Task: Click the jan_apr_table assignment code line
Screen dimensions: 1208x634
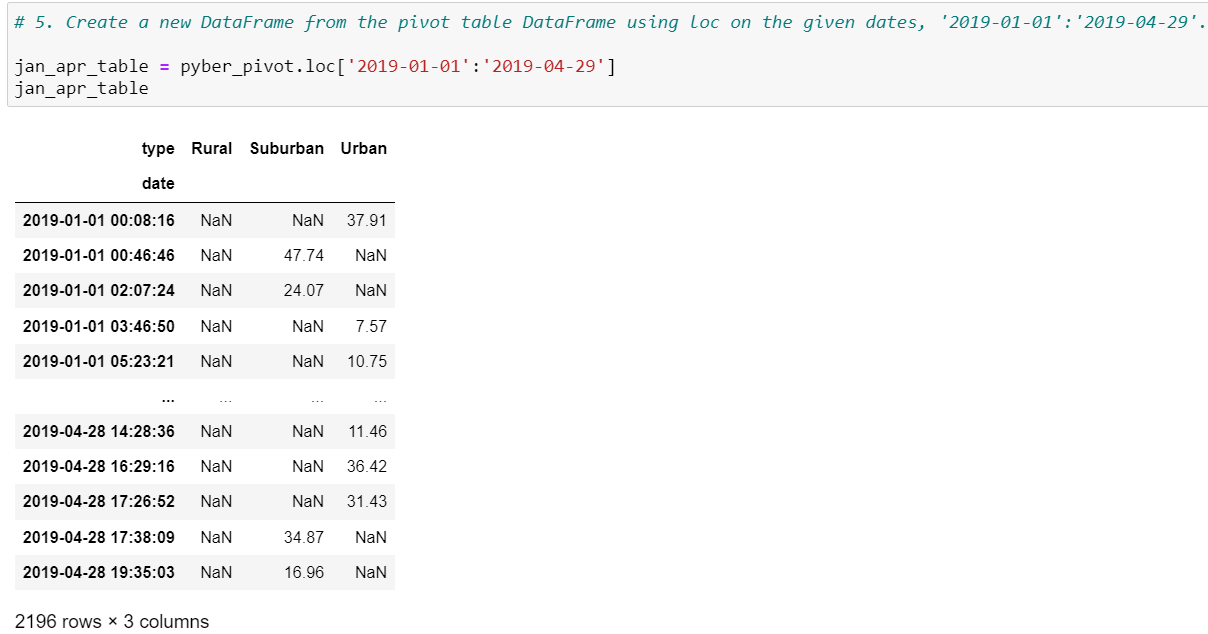Action: coord(315,67)
